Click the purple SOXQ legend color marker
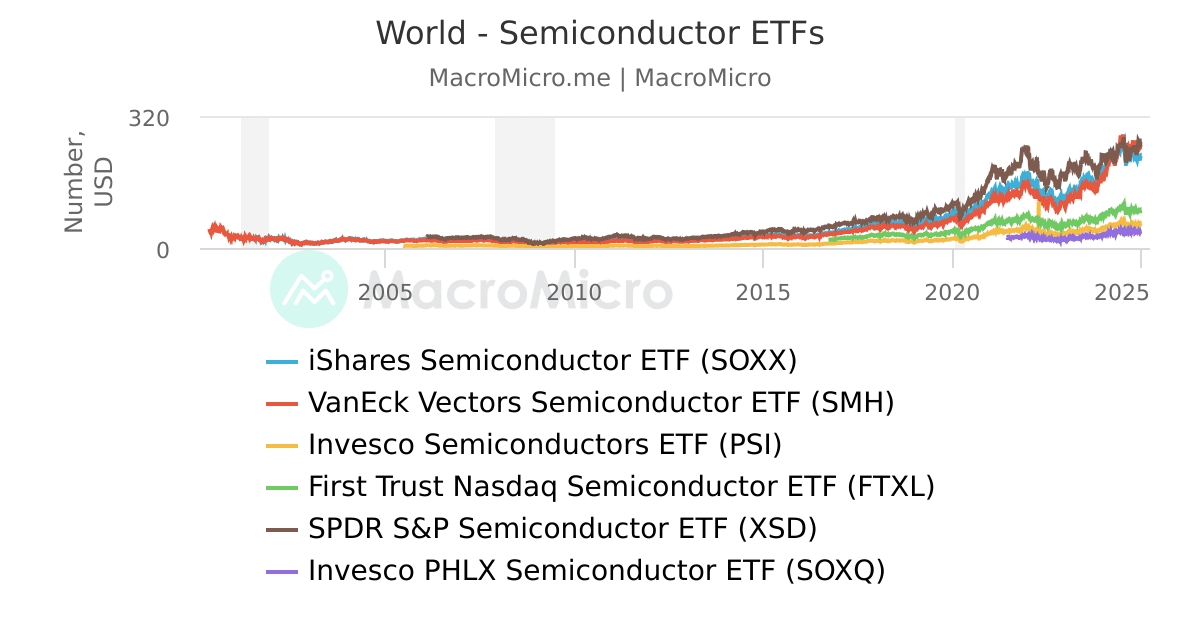 tap(282, 571)
